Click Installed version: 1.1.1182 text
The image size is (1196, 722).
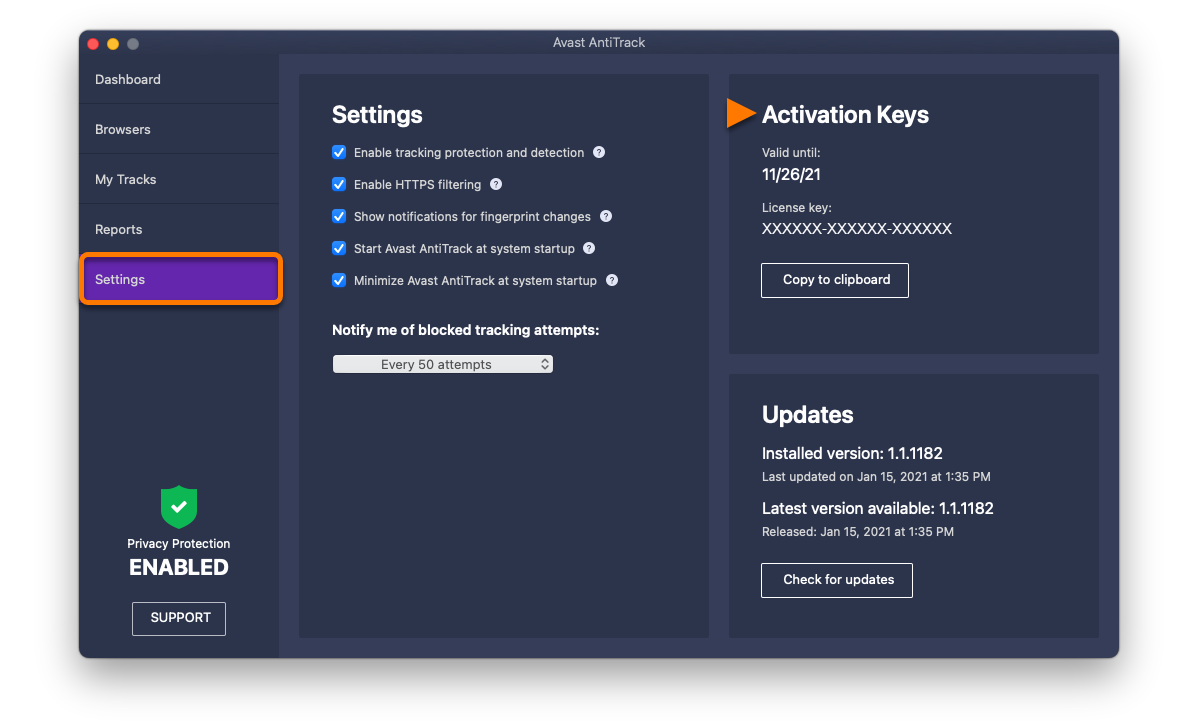(x=852, y=454)
